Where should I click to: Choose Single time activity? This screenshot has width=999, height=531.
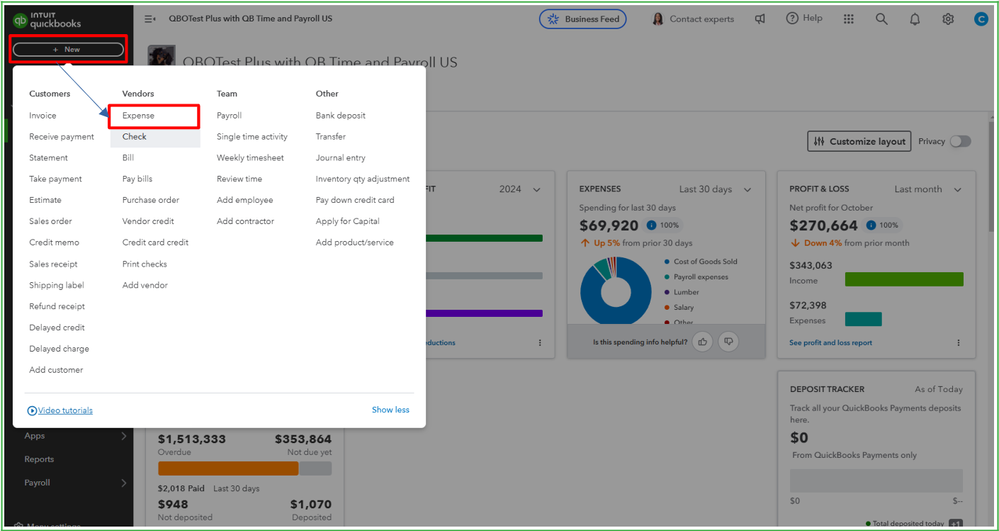[252, 136]
